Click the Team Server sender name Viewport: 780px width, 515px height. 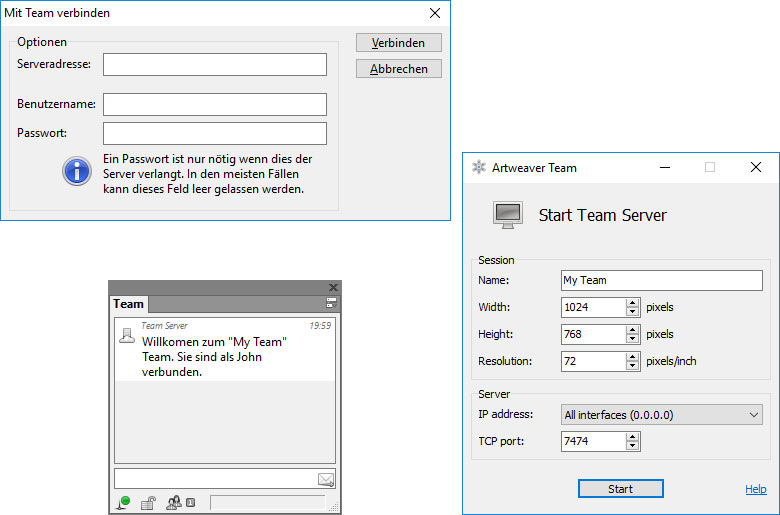164,325
